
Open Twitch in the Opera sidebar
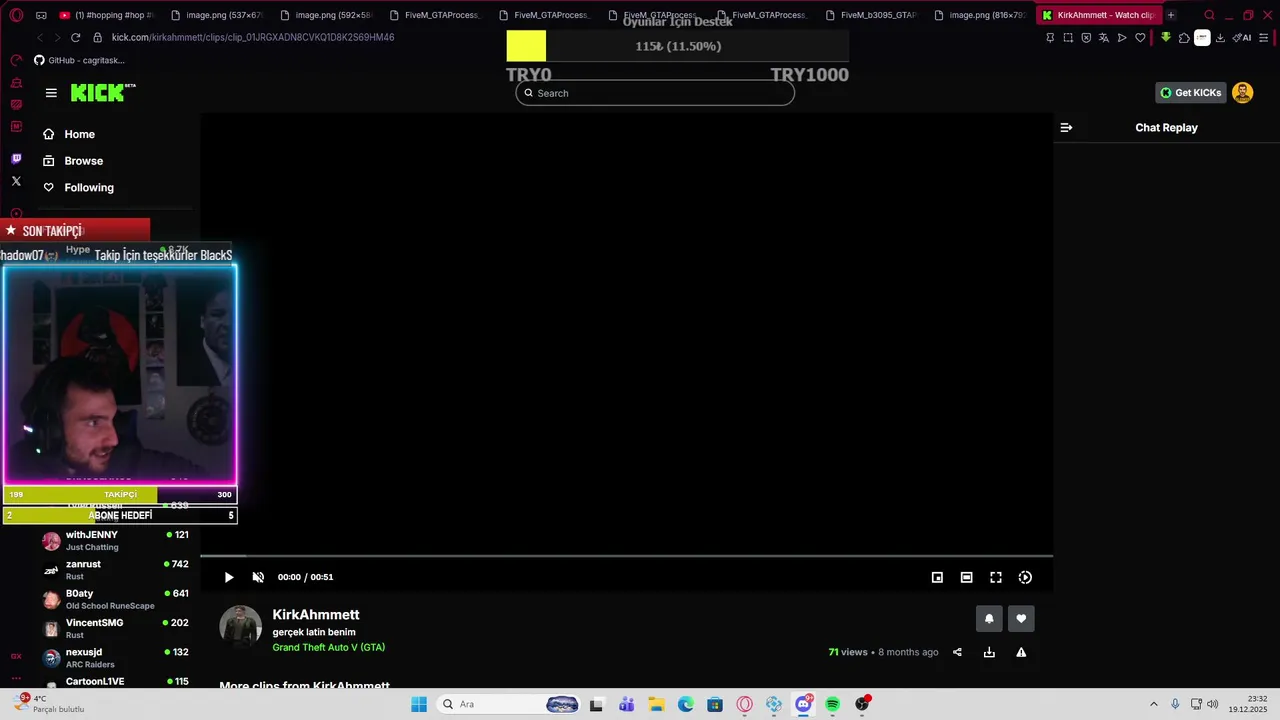16,159
